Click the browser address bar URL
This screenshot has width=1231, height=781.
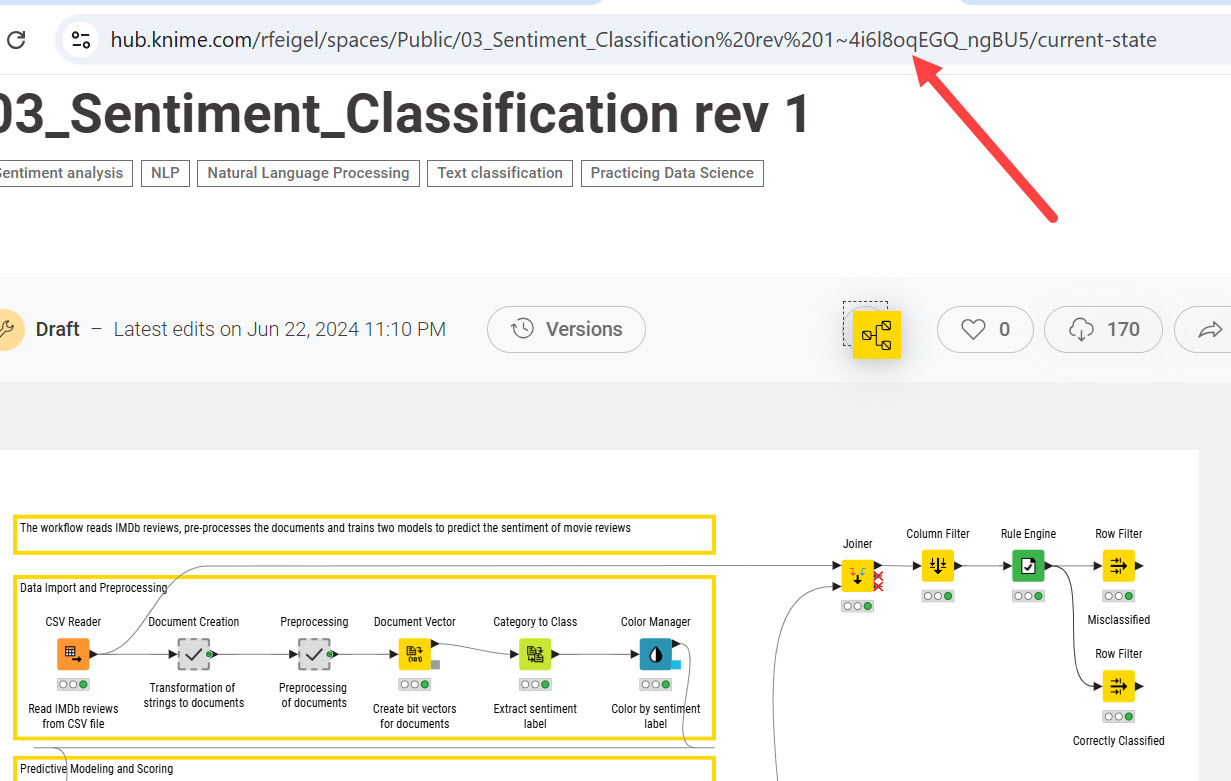633,40
